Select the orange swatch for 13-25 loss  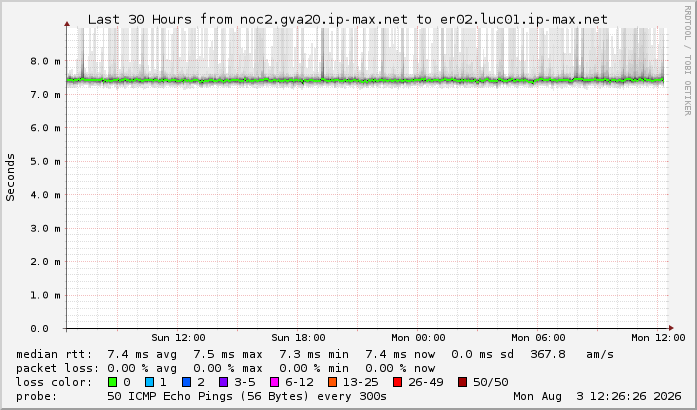[332, 382]
